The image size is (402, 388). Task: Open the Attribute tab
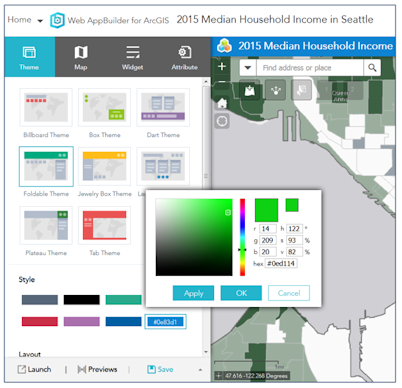[x=184, y=57]
